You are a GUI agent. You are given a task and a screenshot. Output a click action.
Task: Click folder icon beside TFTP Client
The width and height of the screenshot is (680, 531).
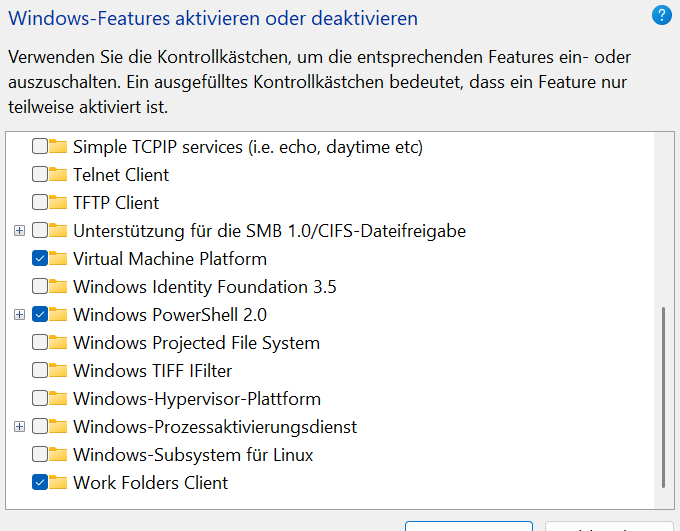coord(58,203)
